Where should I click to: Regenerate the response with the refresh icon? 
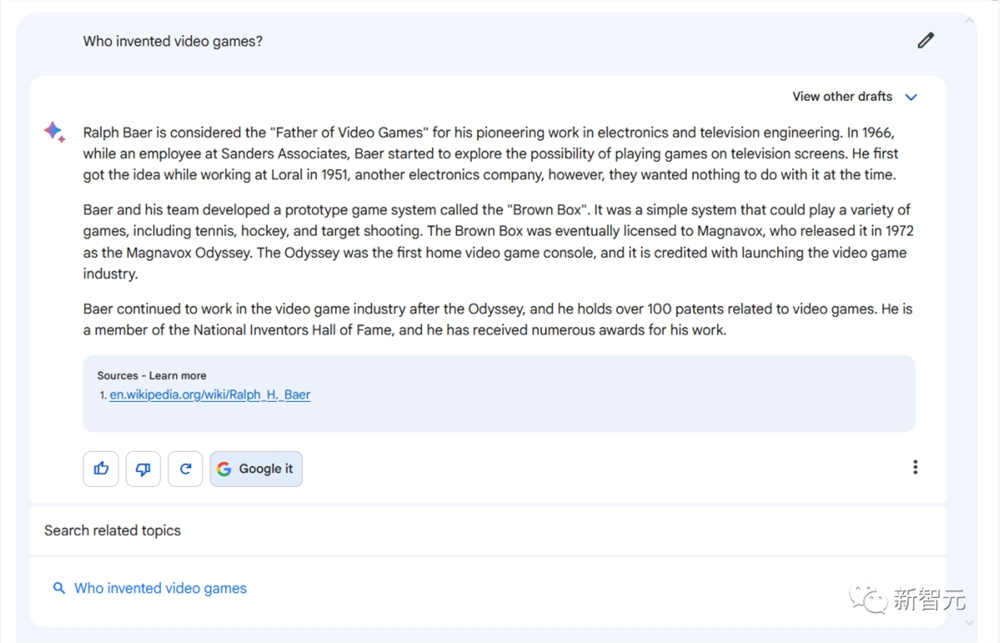pos(186,469)
